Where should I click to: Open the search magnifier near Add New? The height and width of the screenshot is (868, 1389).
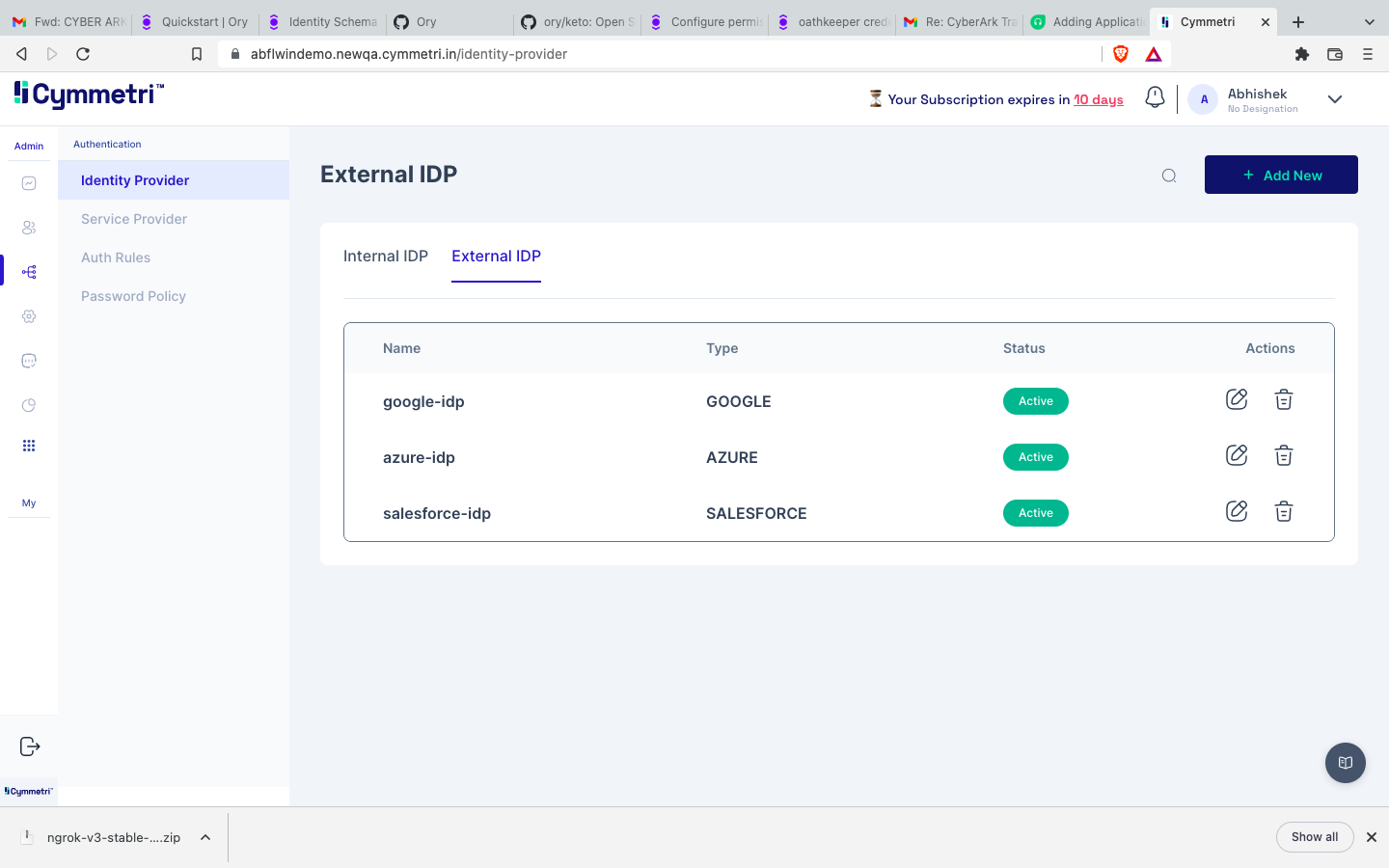click(1168, 176)
